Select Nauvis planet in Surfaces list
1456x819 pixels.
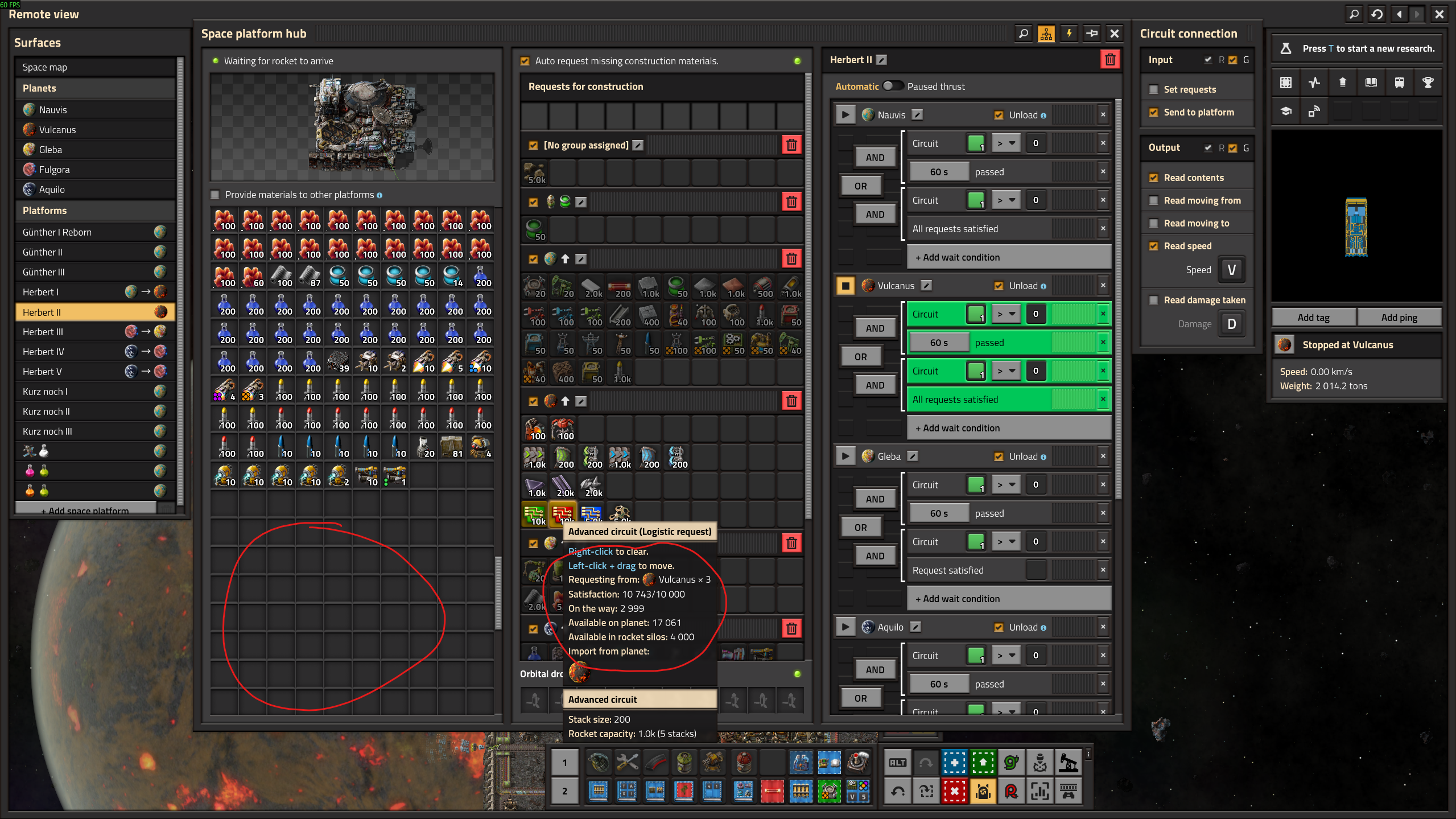pyautogui.click(x=96, y=110)
